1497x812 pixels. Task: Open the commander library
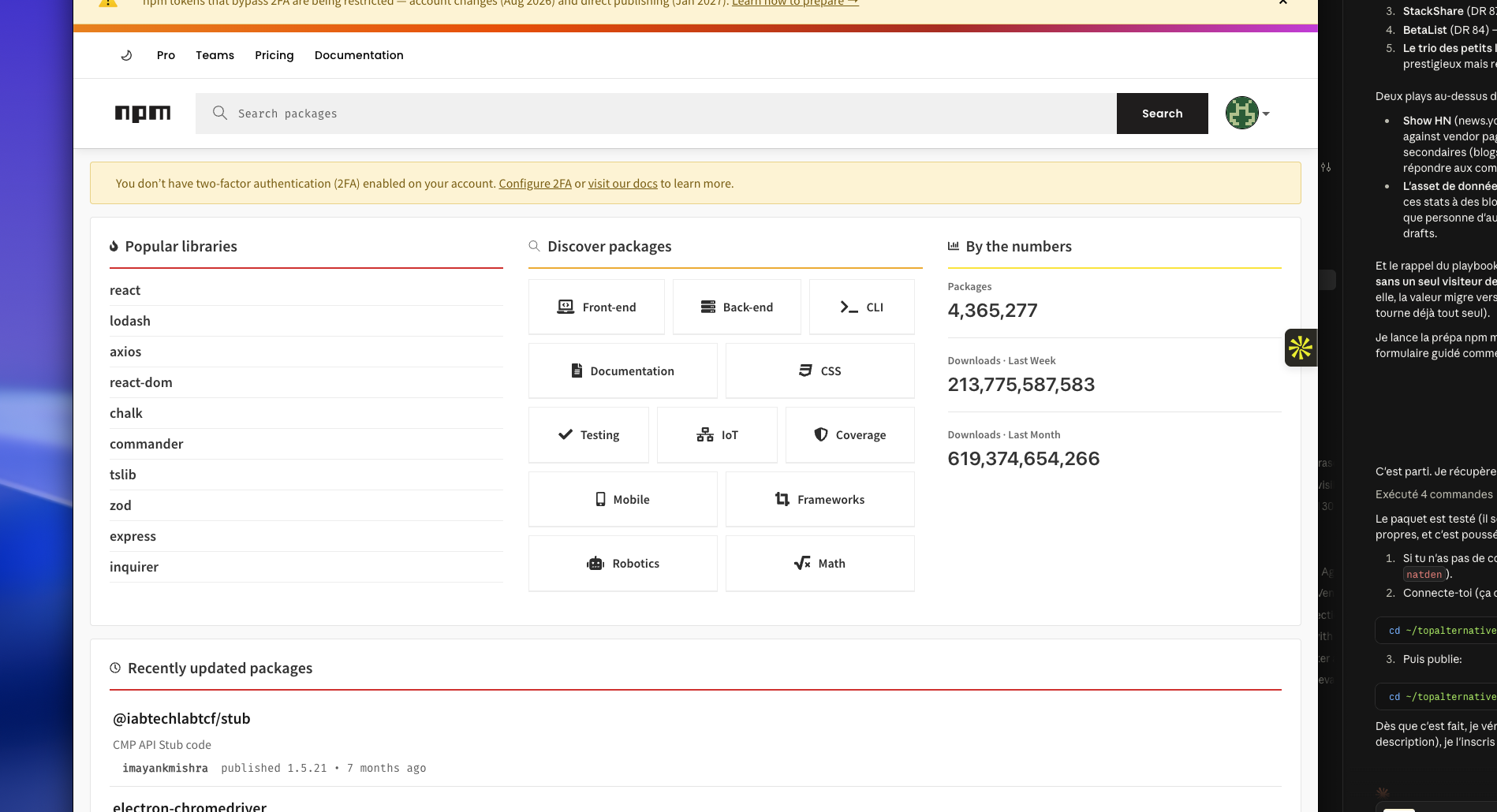(147, 444)
